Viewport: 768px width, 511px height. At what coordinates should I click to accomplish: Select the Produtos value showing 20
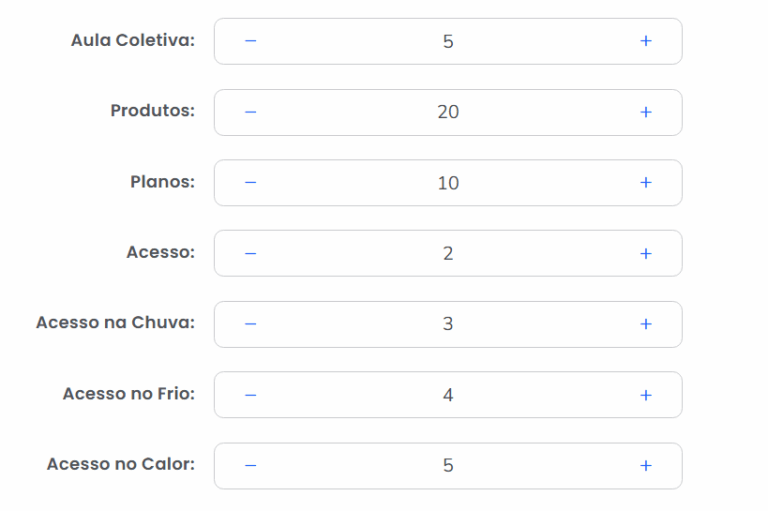[448, 112]
